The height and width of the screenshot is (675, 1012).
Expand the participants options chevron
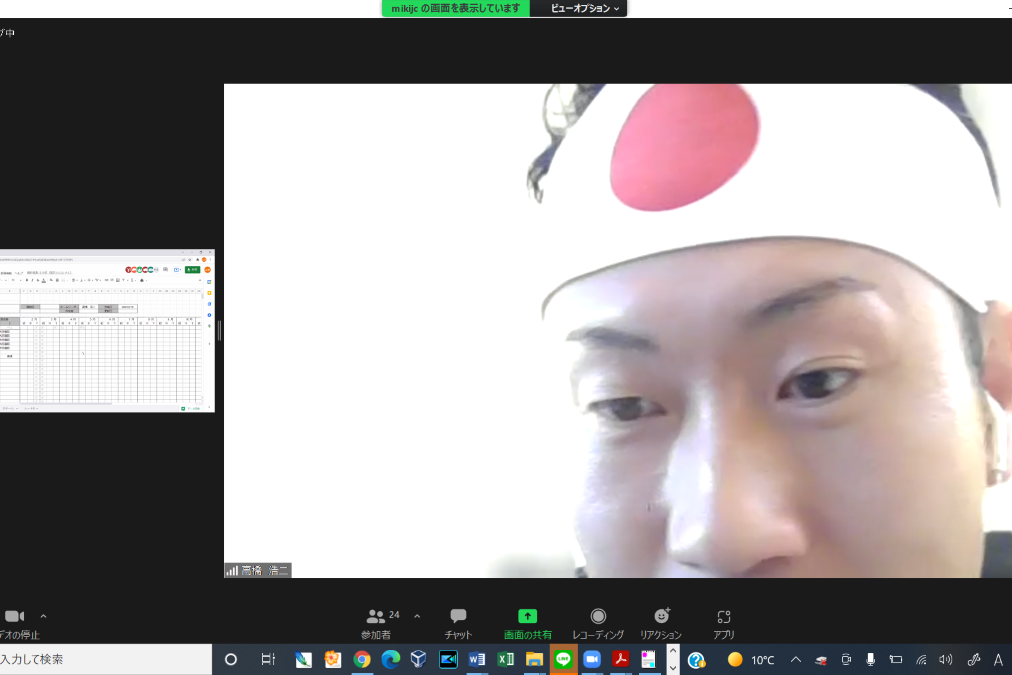417,616
